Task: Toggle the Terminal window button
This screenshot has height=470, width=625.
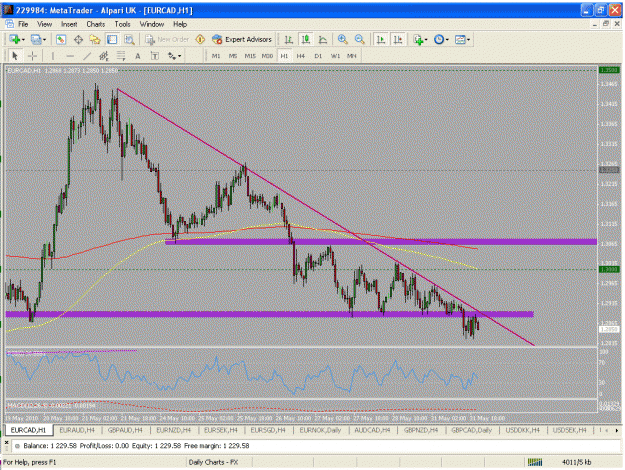Action: pos(112,39)
